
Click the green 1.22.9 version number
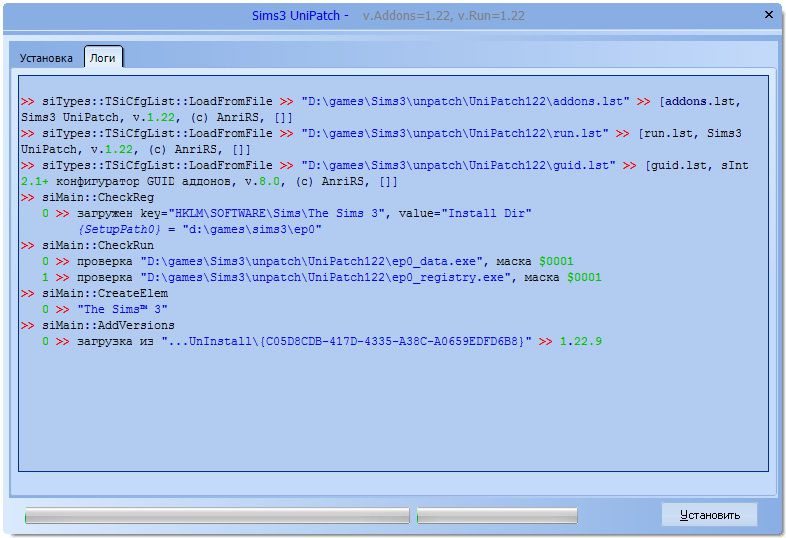(x=580, y=341)
